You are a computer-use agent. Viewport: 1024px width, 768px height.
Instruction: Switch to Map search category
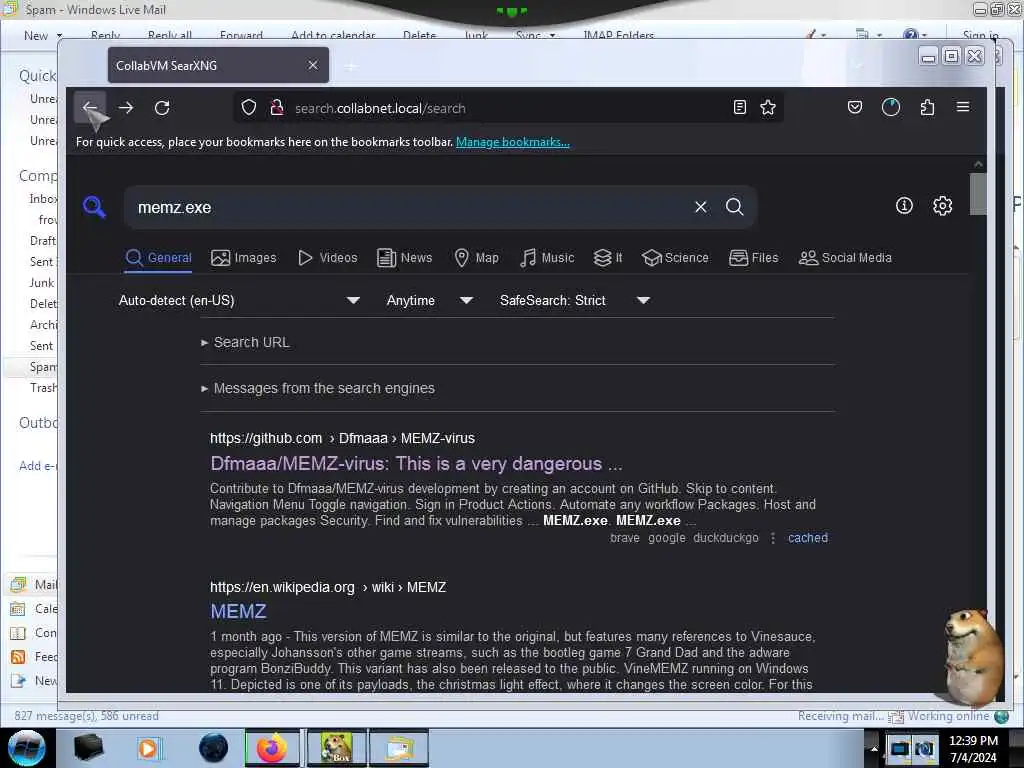476,258
